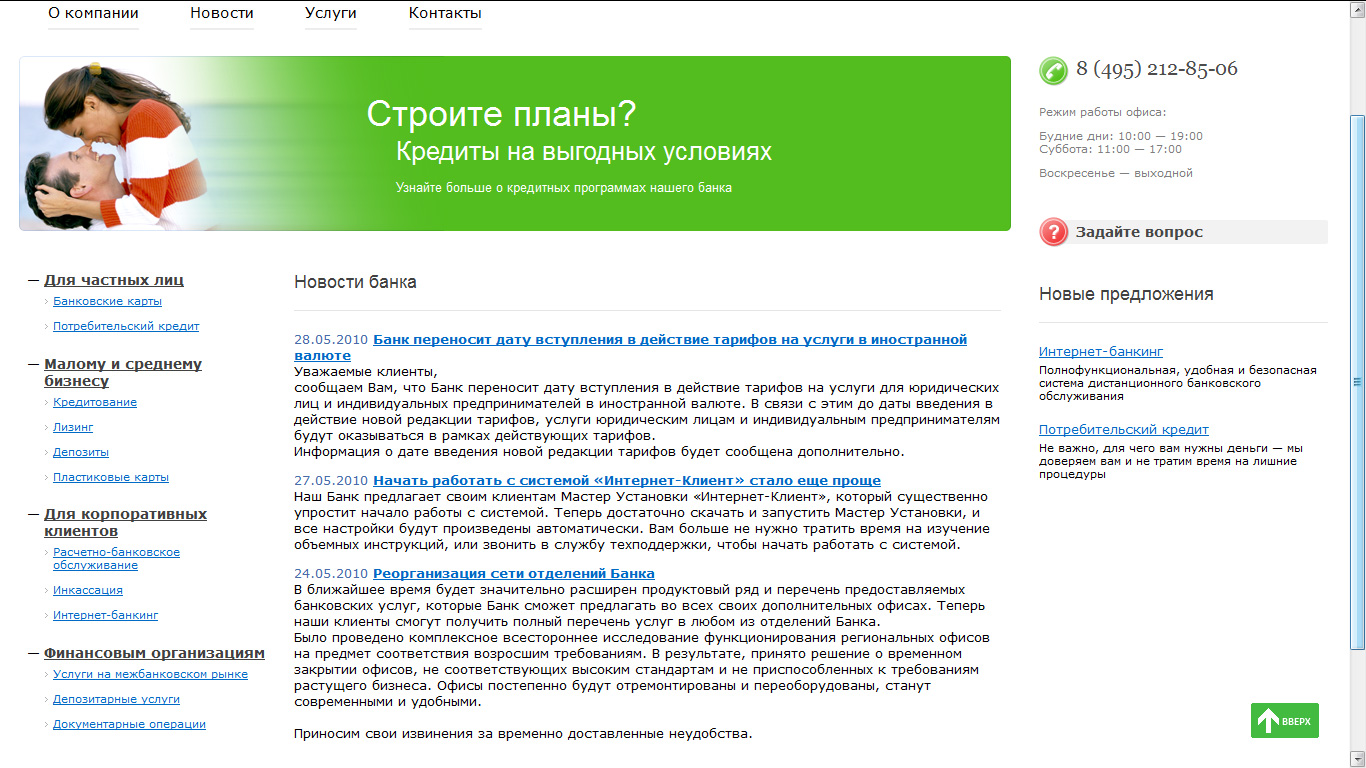Open the Депозиты link
The height and width of the screenshot is (768, 1366).
81,452
